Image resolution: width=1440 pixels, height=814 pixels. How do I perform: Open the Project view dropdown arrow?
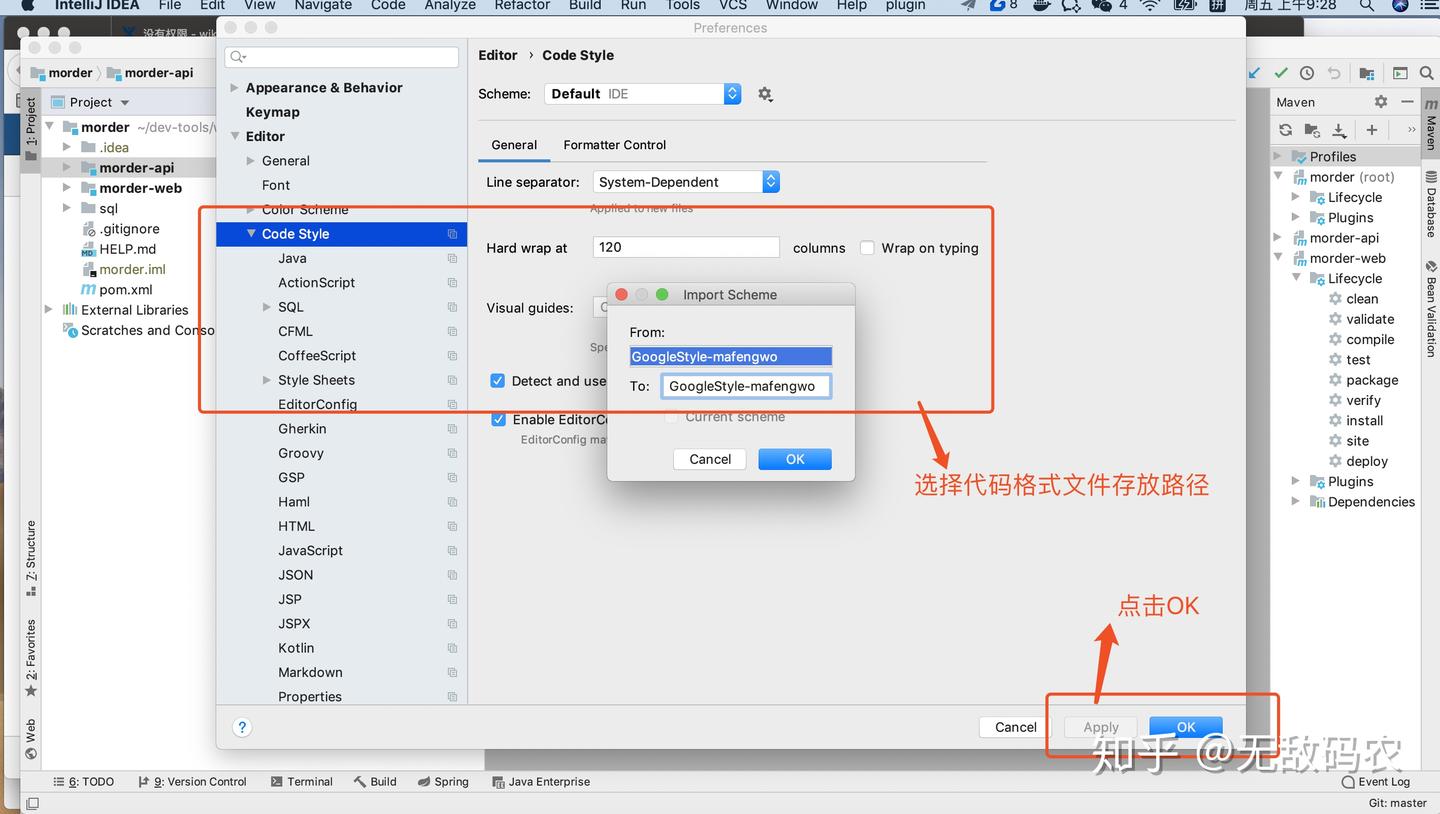coord(125,102)
